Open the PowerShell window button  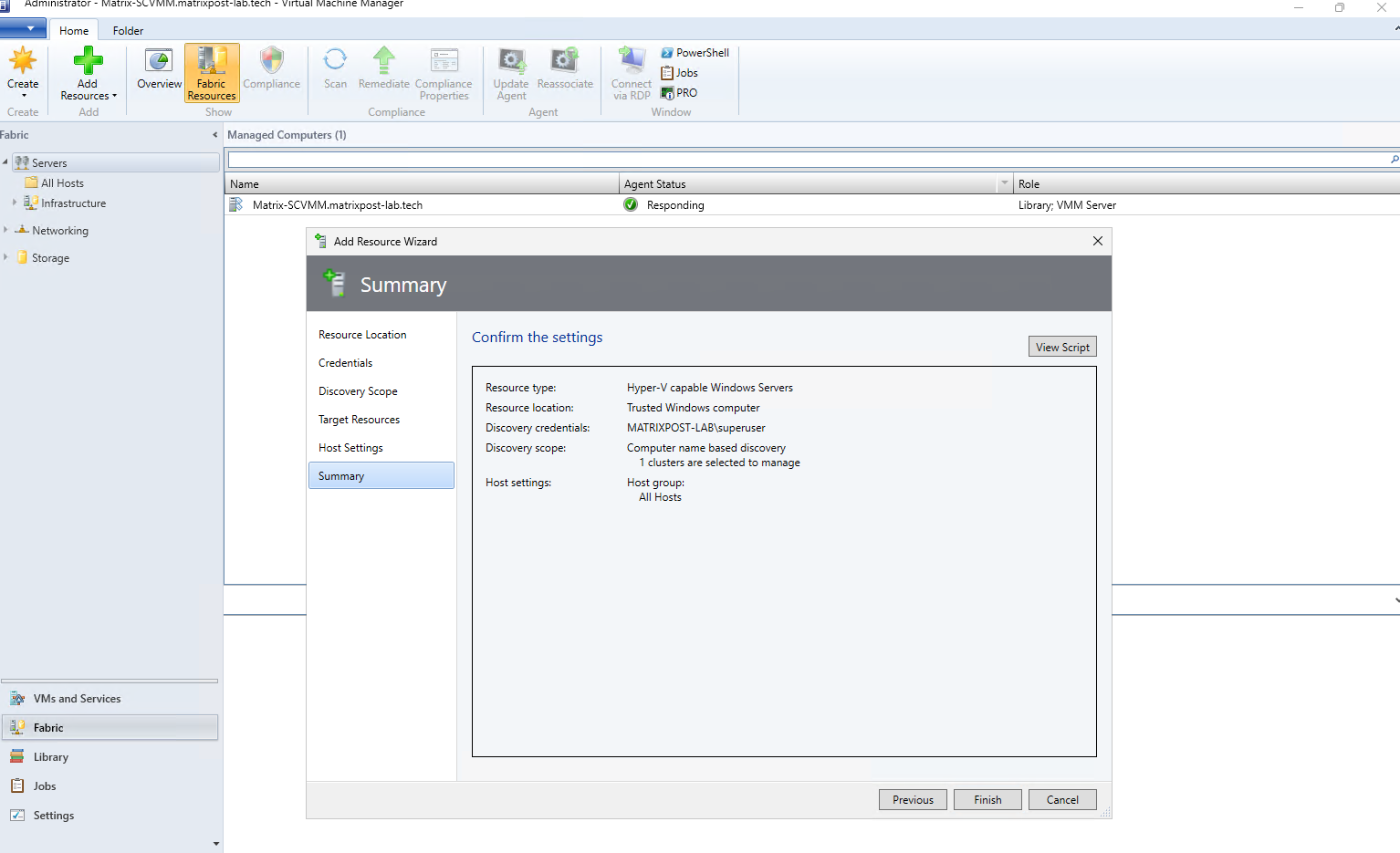click(695, 53)
